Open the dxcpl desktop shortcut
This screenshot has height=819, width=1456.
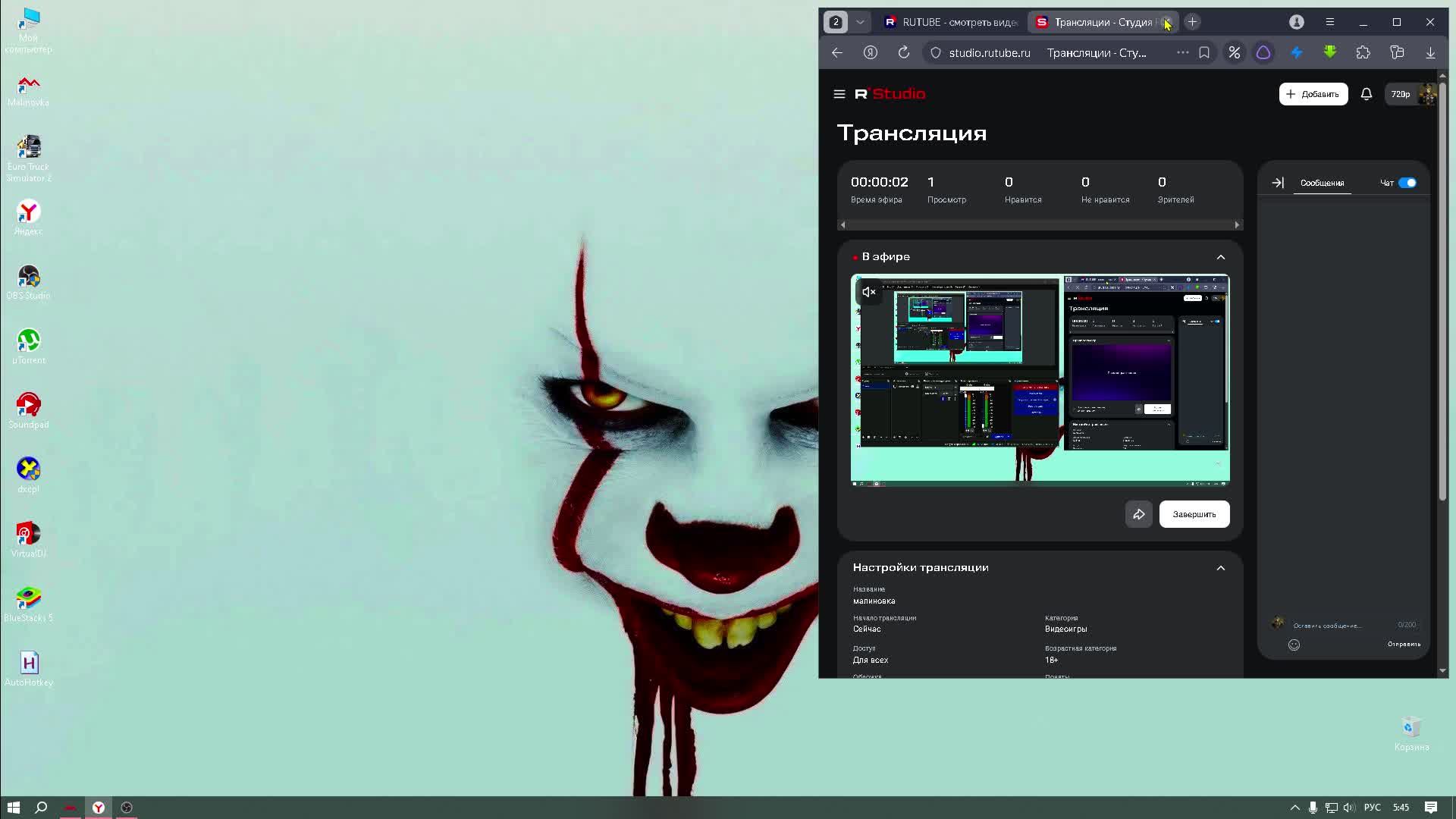29,475
